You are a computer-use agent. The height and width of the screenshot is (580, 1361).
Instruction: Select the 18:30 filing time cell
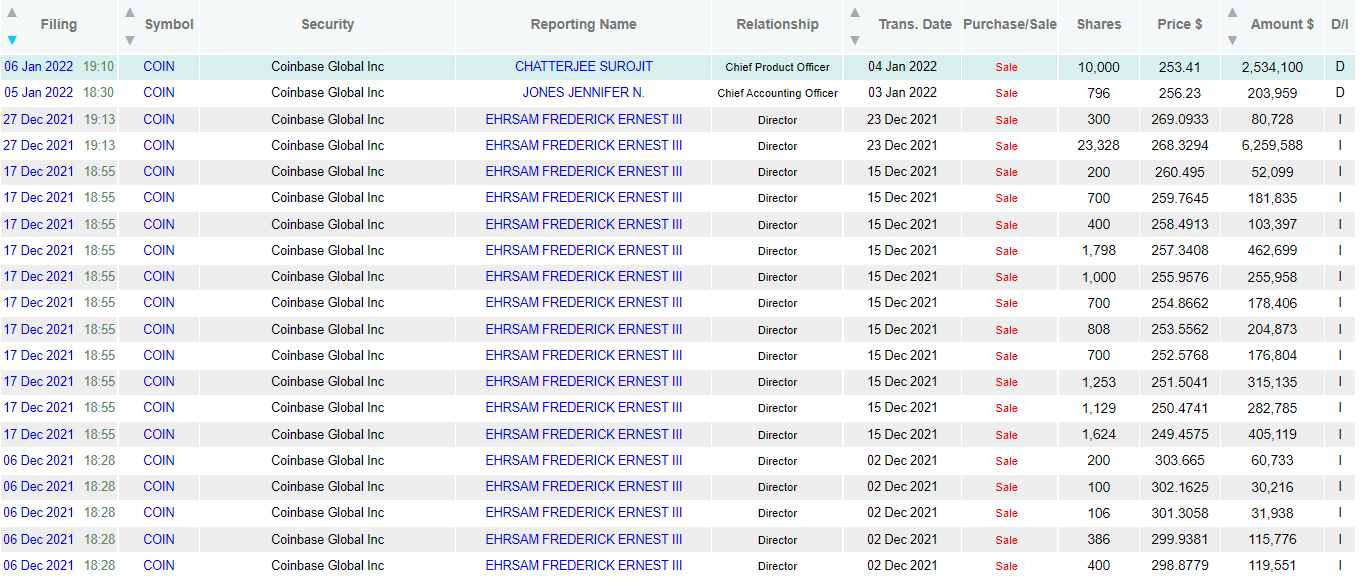(x=98, y=93)
